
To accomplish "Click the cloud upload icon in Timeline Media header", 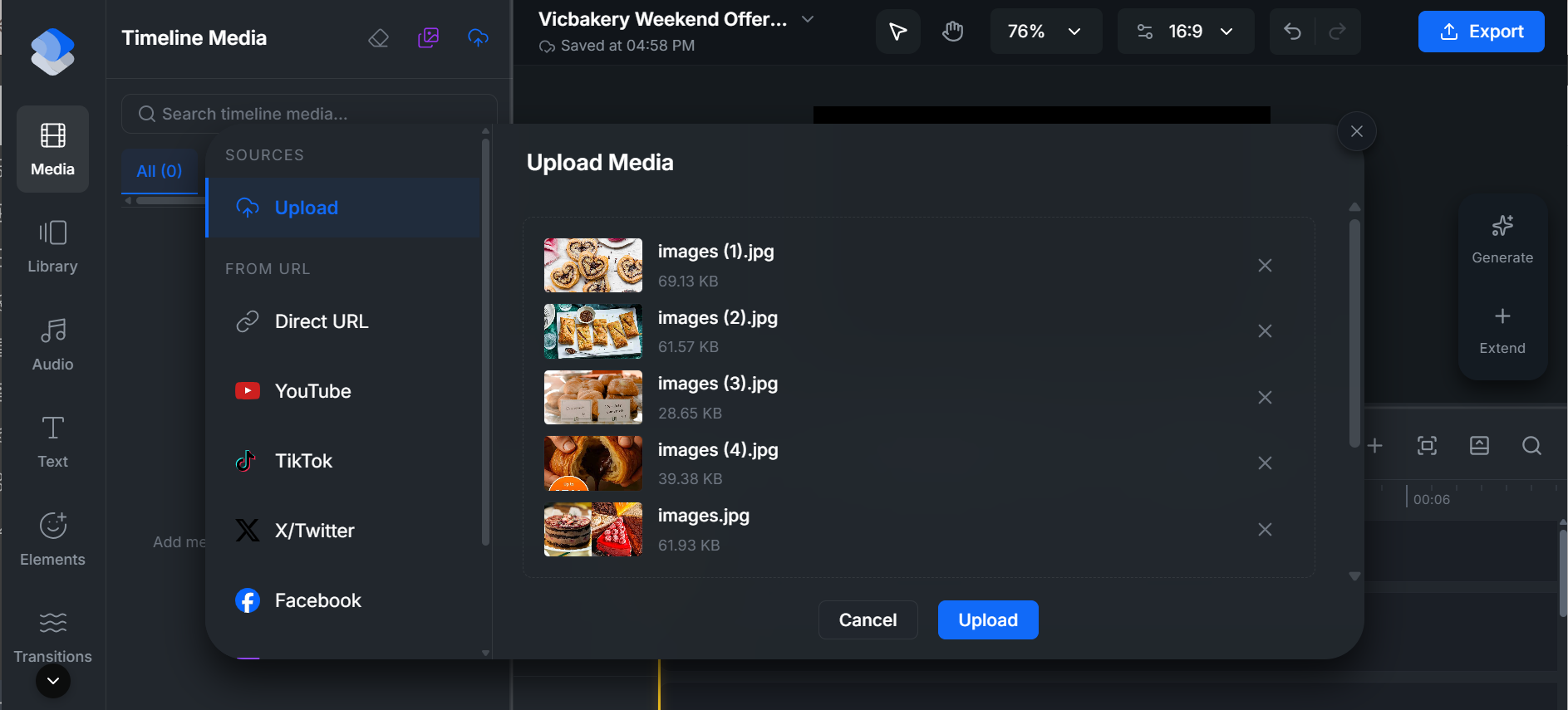I will 479,37.
